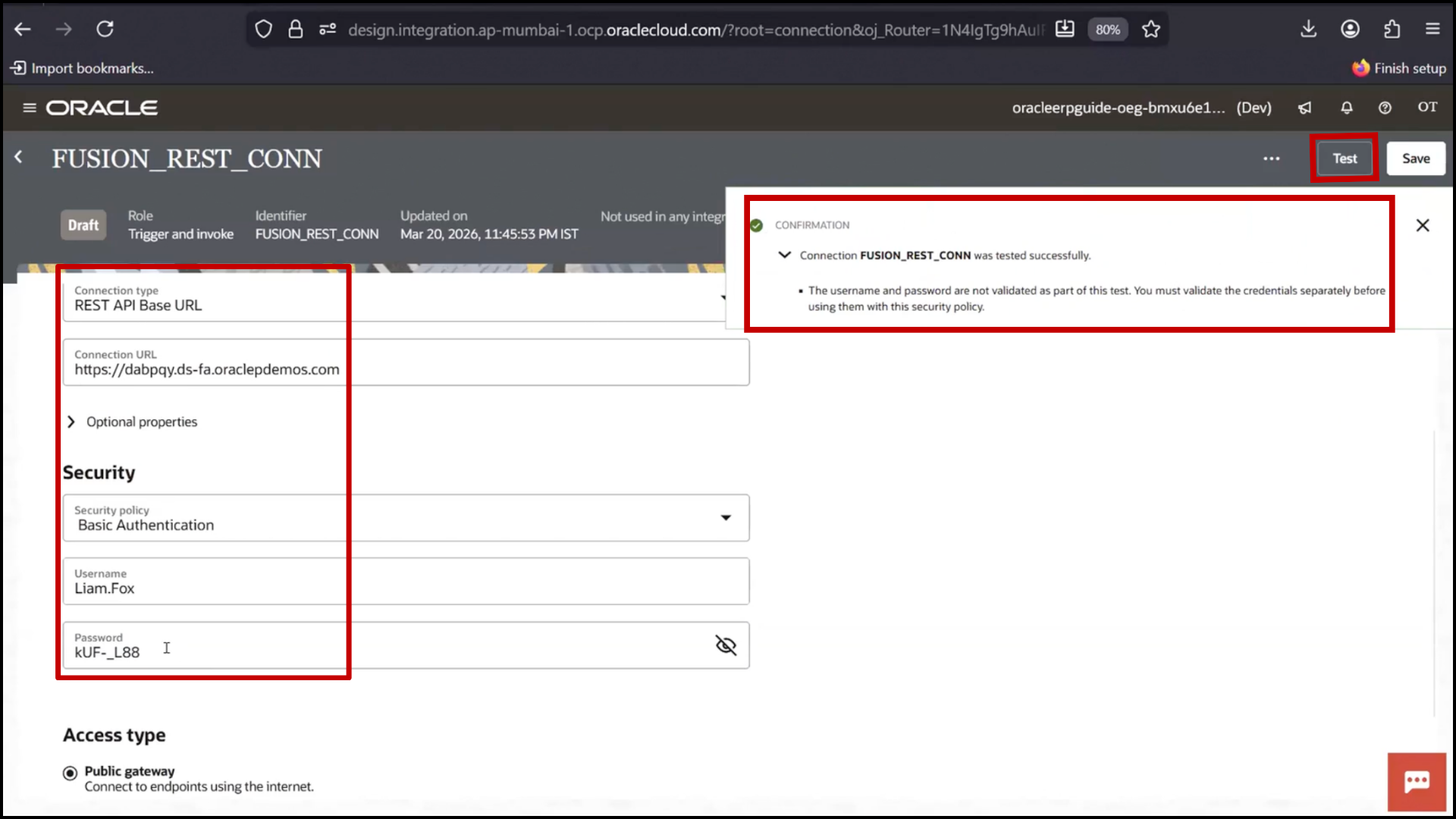
Task: Click the browser address bar URL
Action: [x=696, y=30]
